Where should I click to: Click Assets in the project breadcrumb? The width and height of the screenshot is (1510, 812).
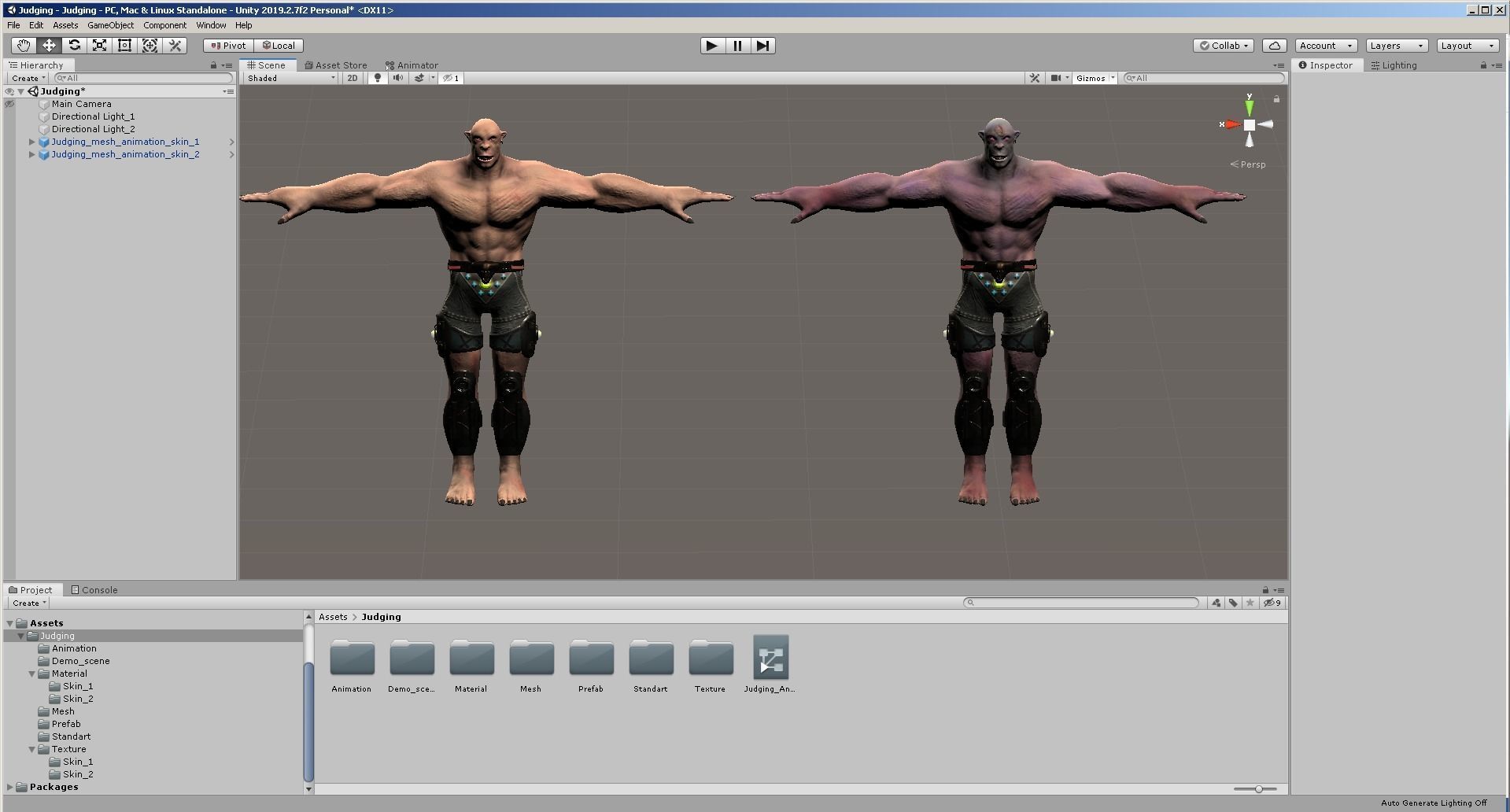[333, 617]
